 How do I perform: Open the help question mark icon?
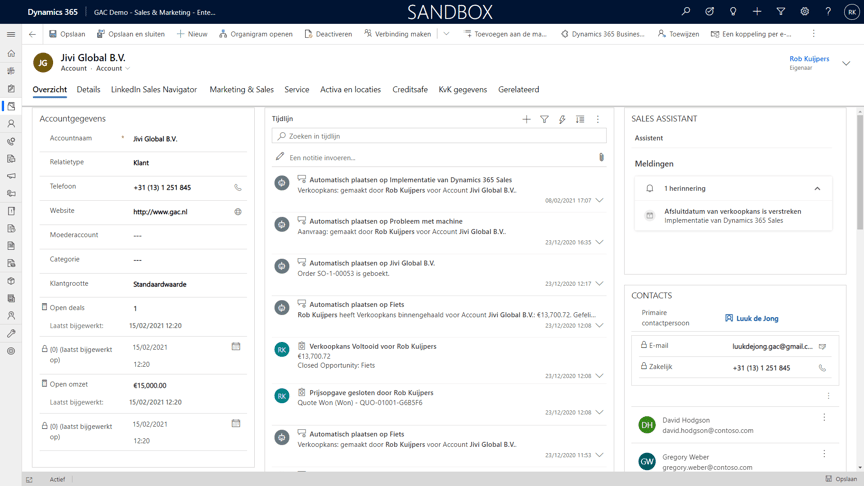828,11
